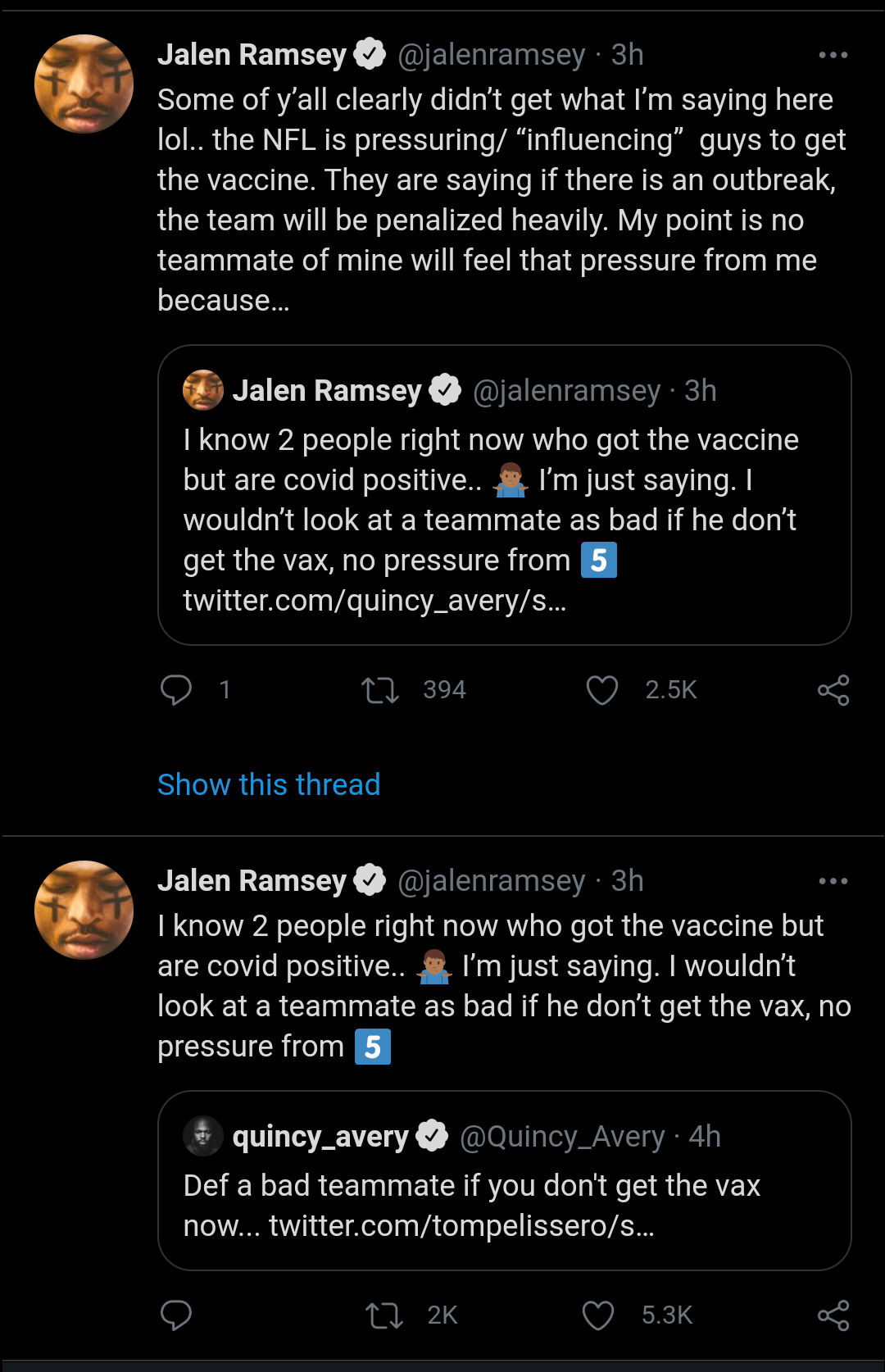Retweet the tweet with 394 retweets
This screenshot has height=1372, width=885.
click(x=380, y=690)
